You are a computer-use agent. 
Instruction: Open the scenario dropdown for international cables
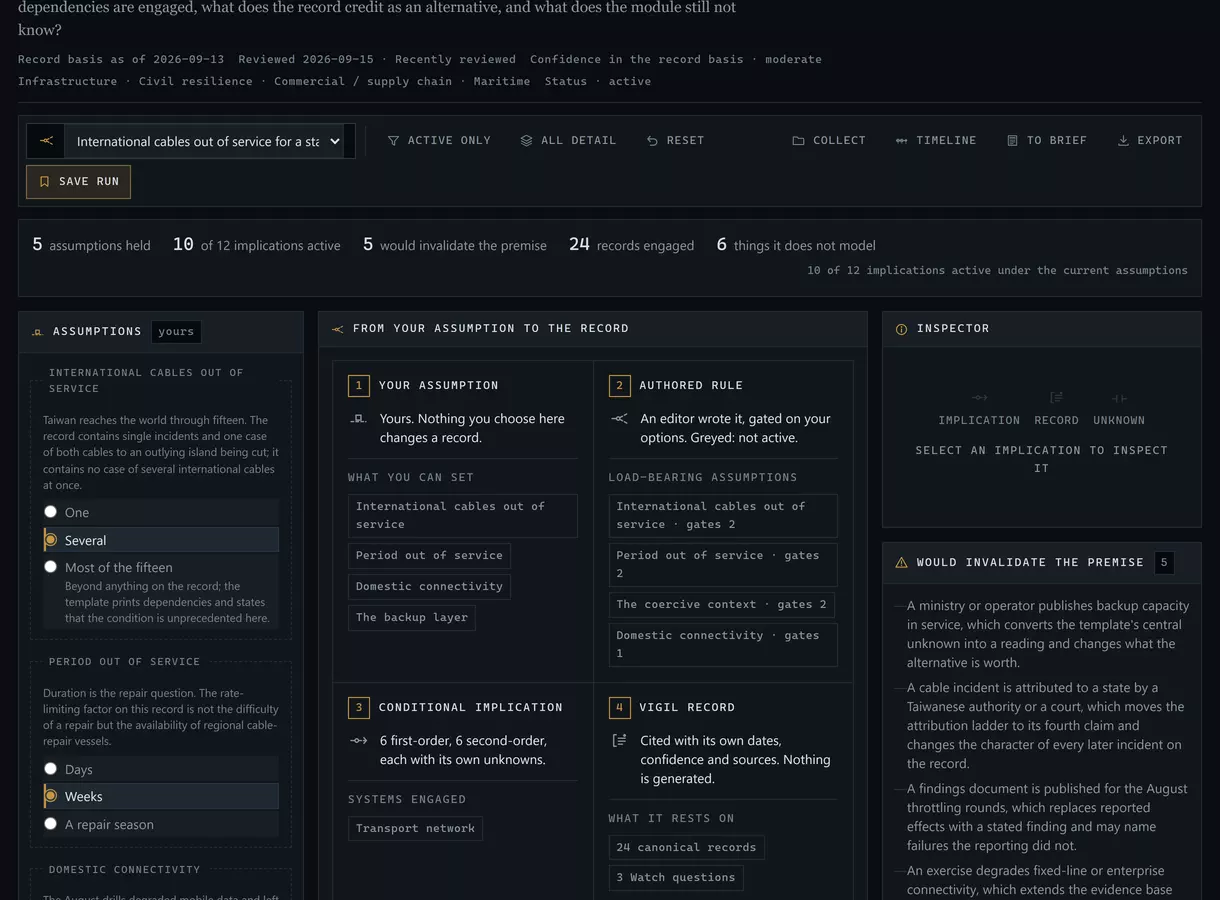[x=209, y=141]
